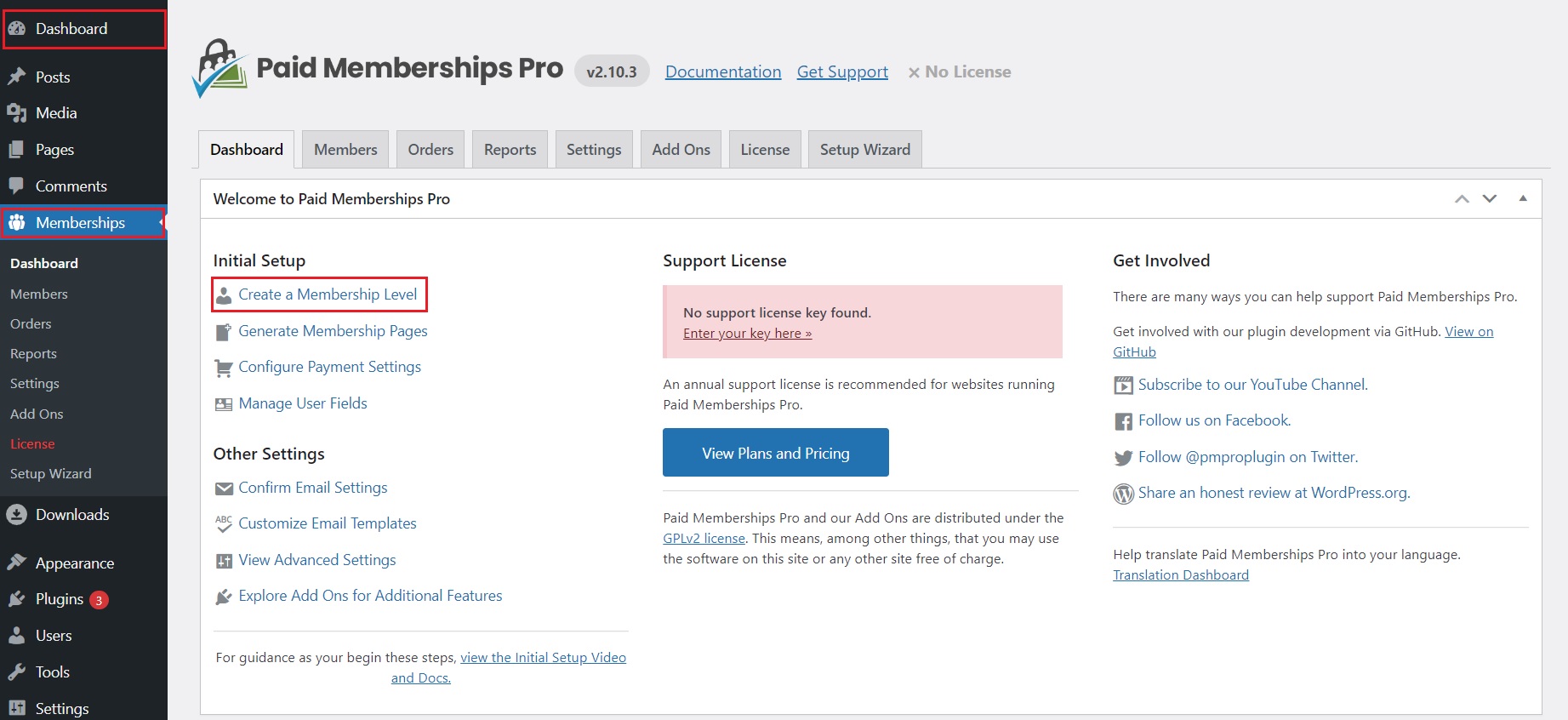The width and height of the screenshot is (1568, 720).
Task: Click the person icon beside Create a Membership Level
Action: [x=224, y=295]
